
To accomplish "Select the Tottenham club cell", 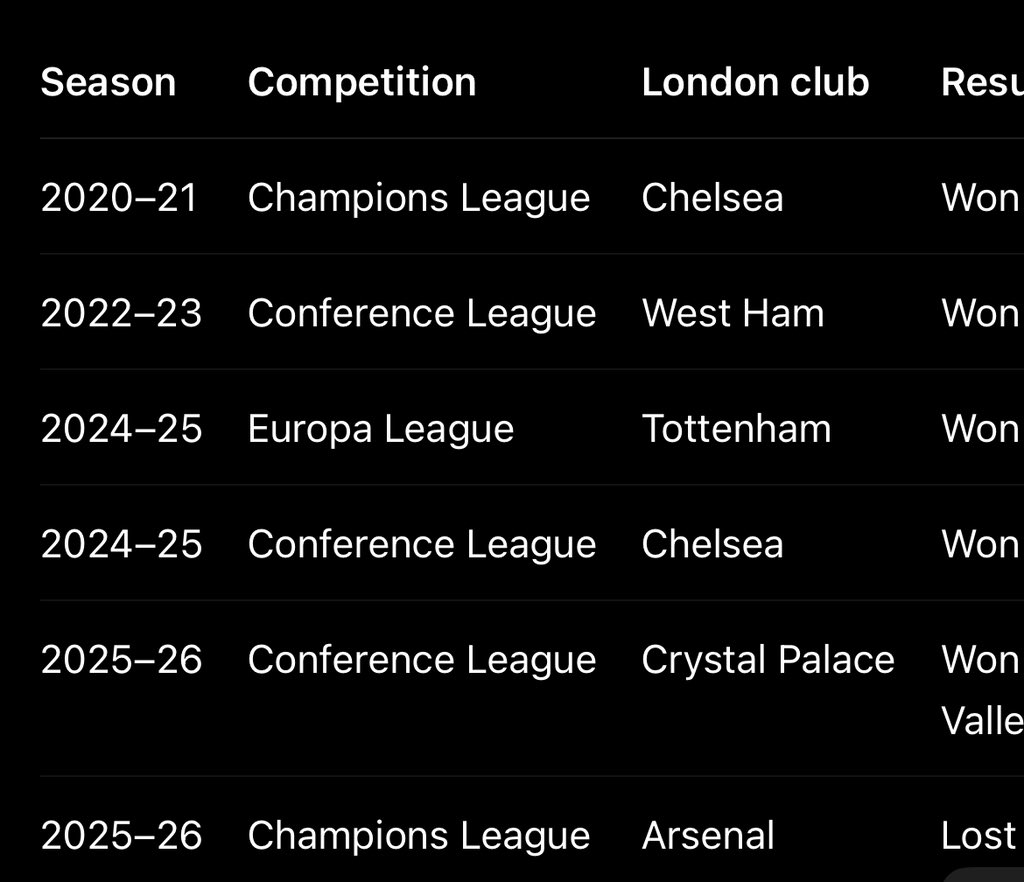I will click(x=736, y=428).
